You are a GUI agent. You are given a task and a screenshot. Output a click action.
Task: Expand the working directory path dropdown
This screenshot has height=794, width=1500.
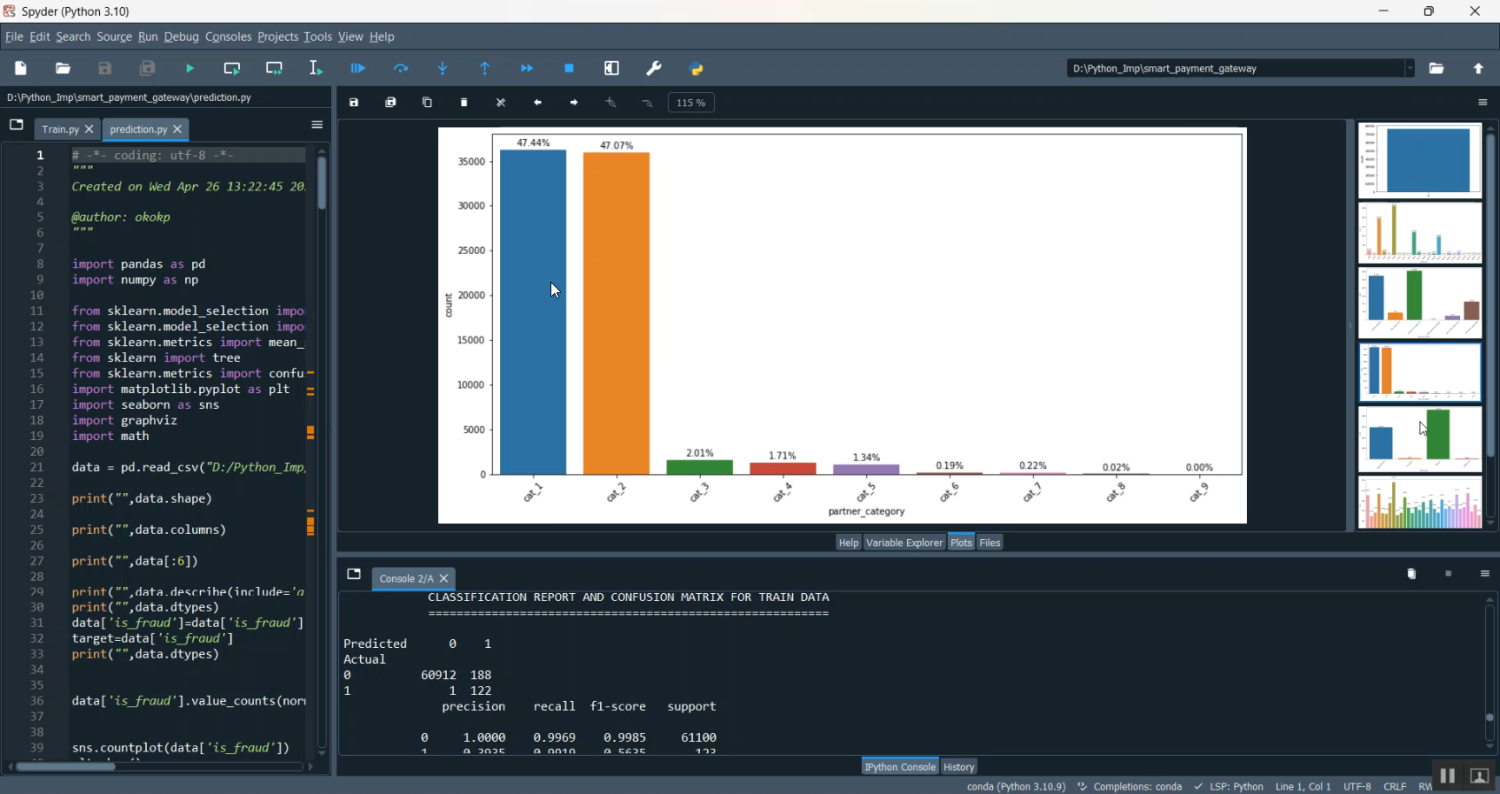point(1410,68)
